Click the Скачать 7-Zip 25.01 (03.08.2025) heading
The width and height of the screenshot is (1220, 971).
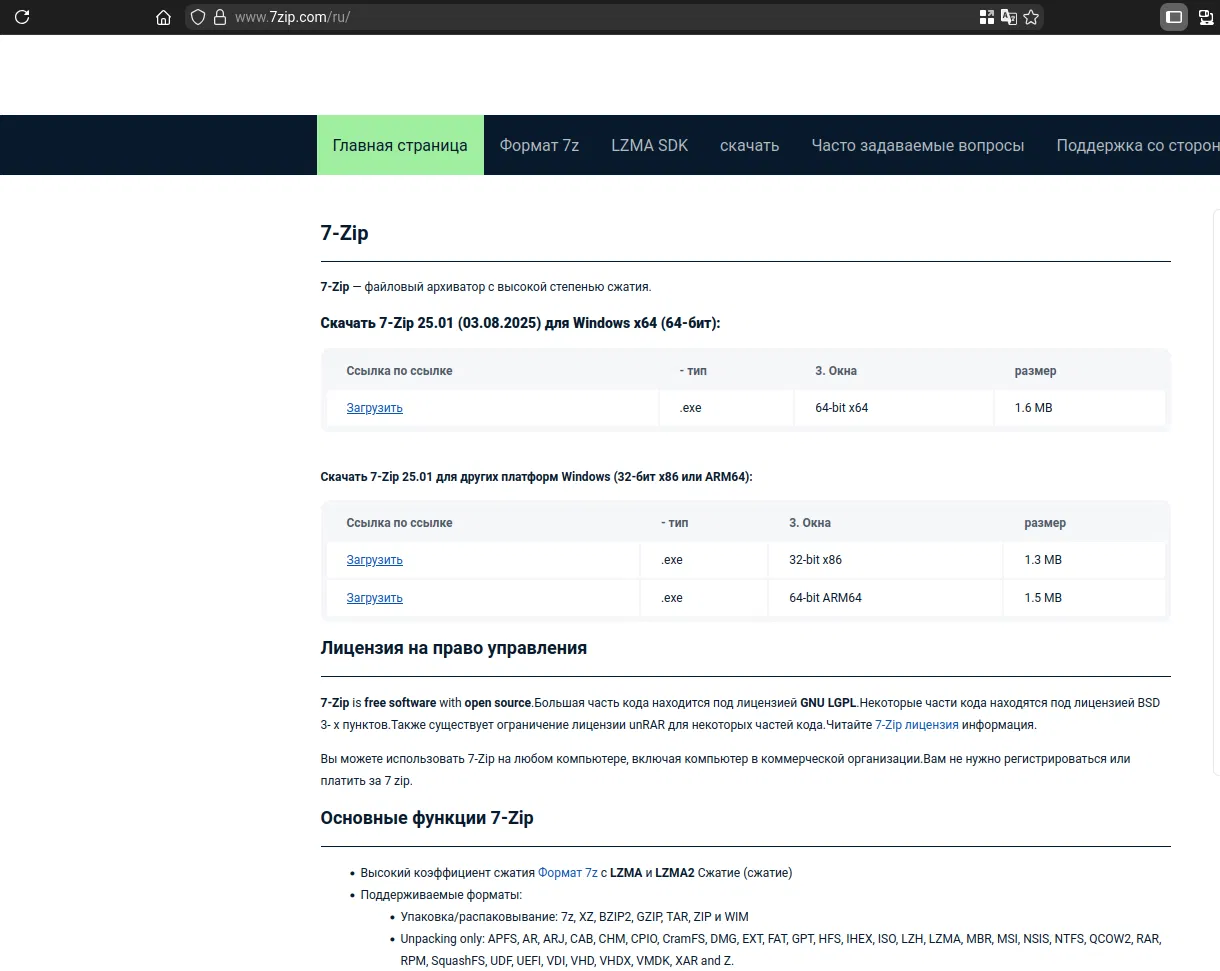point(520,324)
